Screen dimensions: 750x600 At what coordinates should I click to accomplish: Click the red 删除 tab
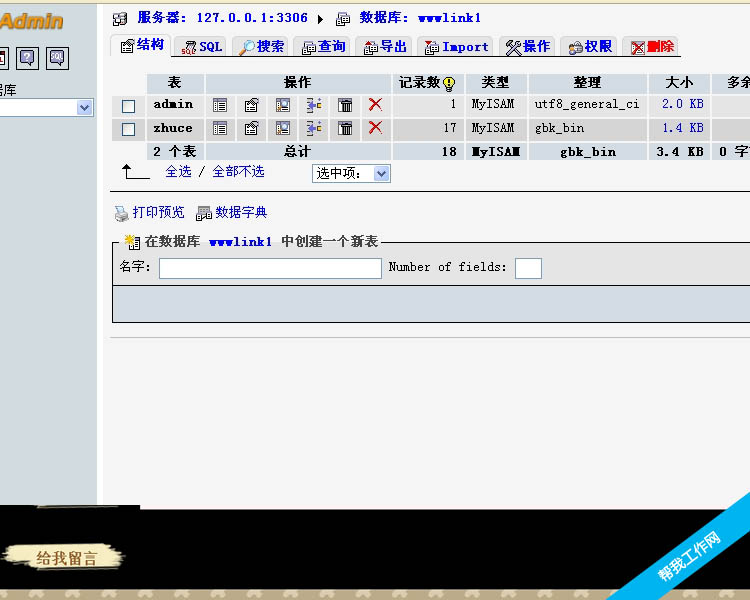click(x=651, y=47)
